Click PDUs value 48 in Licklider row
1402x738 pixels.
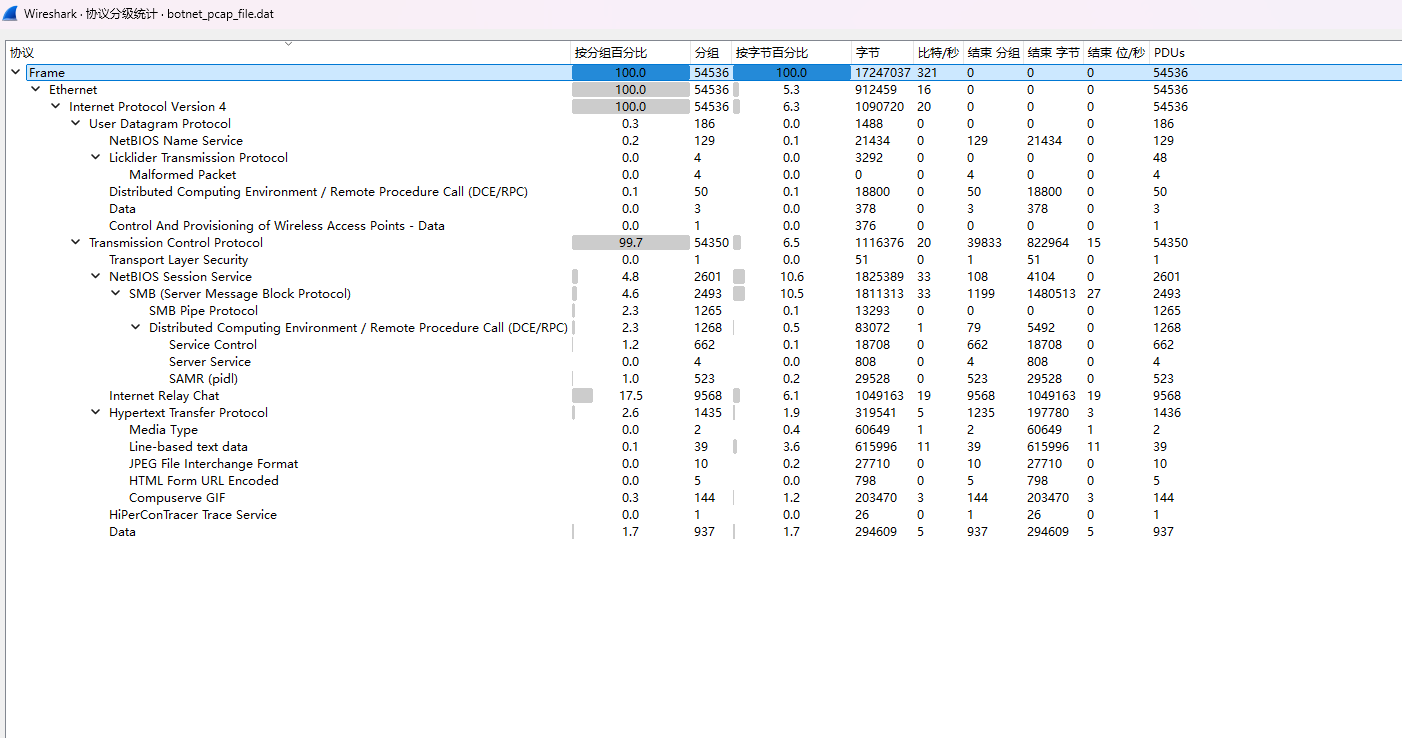pos(1160,158)
